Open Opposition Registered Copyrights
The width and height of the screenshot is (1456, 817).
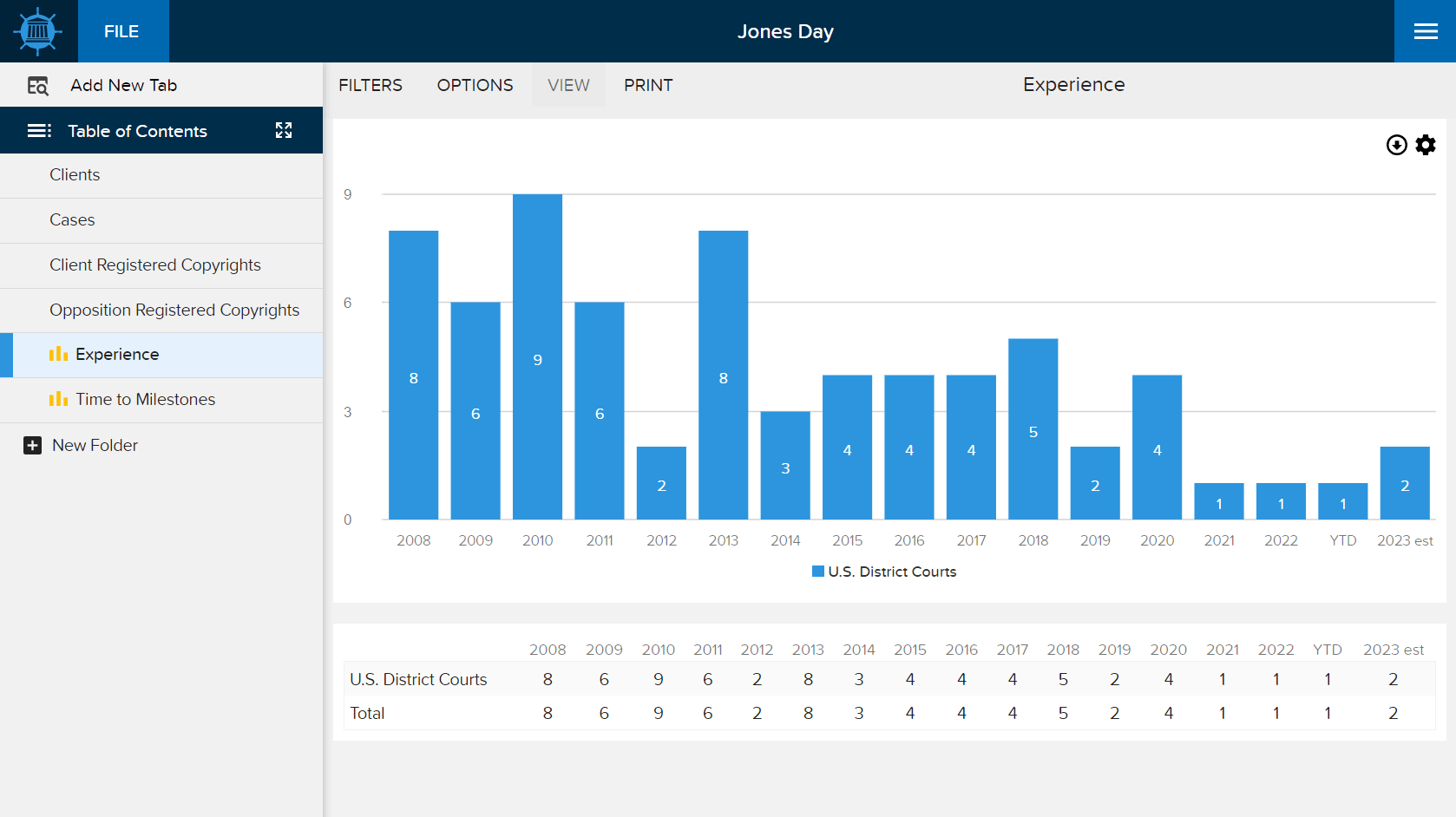pyautogui.click(x=161, y=310)
